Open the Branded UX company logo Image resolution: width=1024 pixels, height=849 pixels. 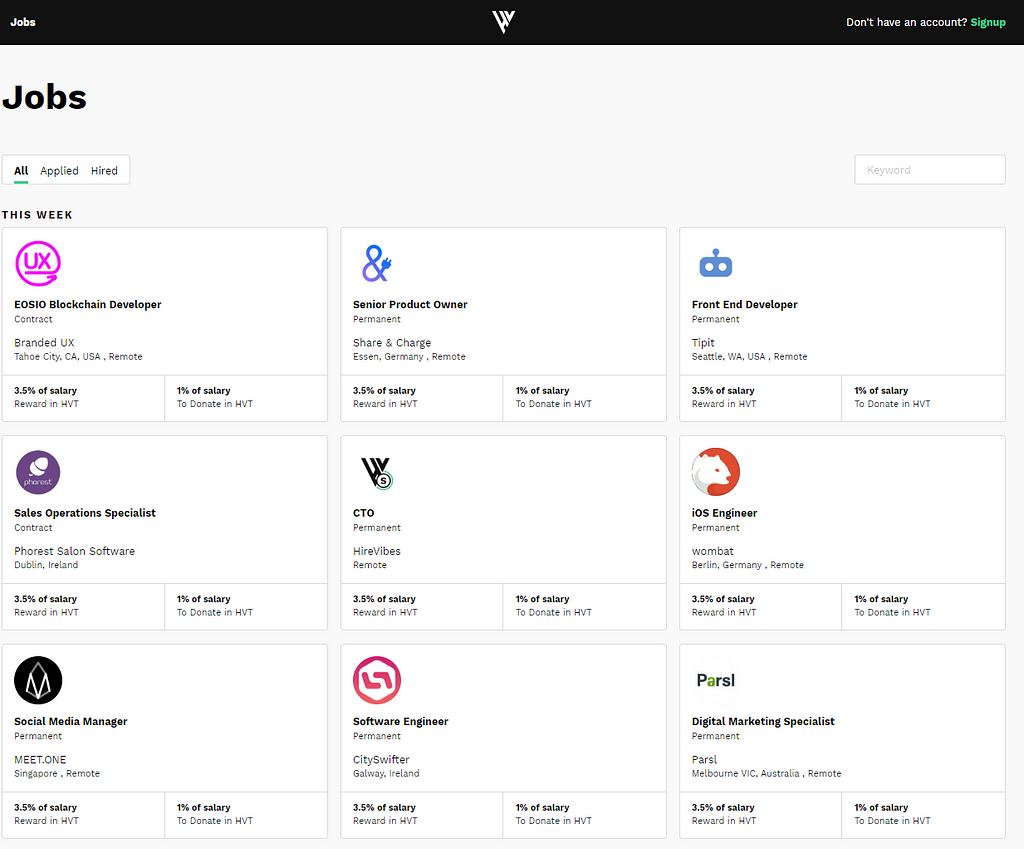point(38,263)
